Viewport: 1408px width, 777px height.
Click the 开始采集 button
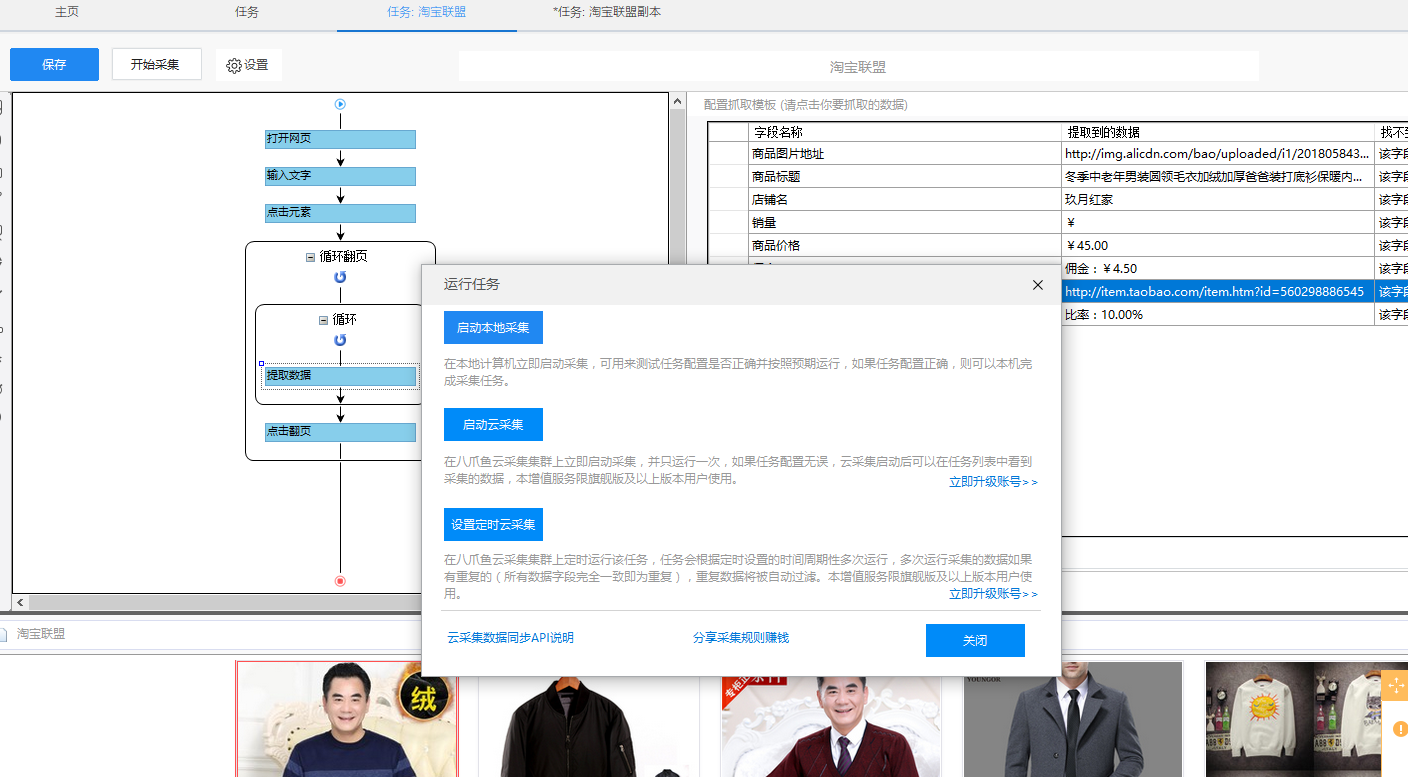[x=156, y=64]
